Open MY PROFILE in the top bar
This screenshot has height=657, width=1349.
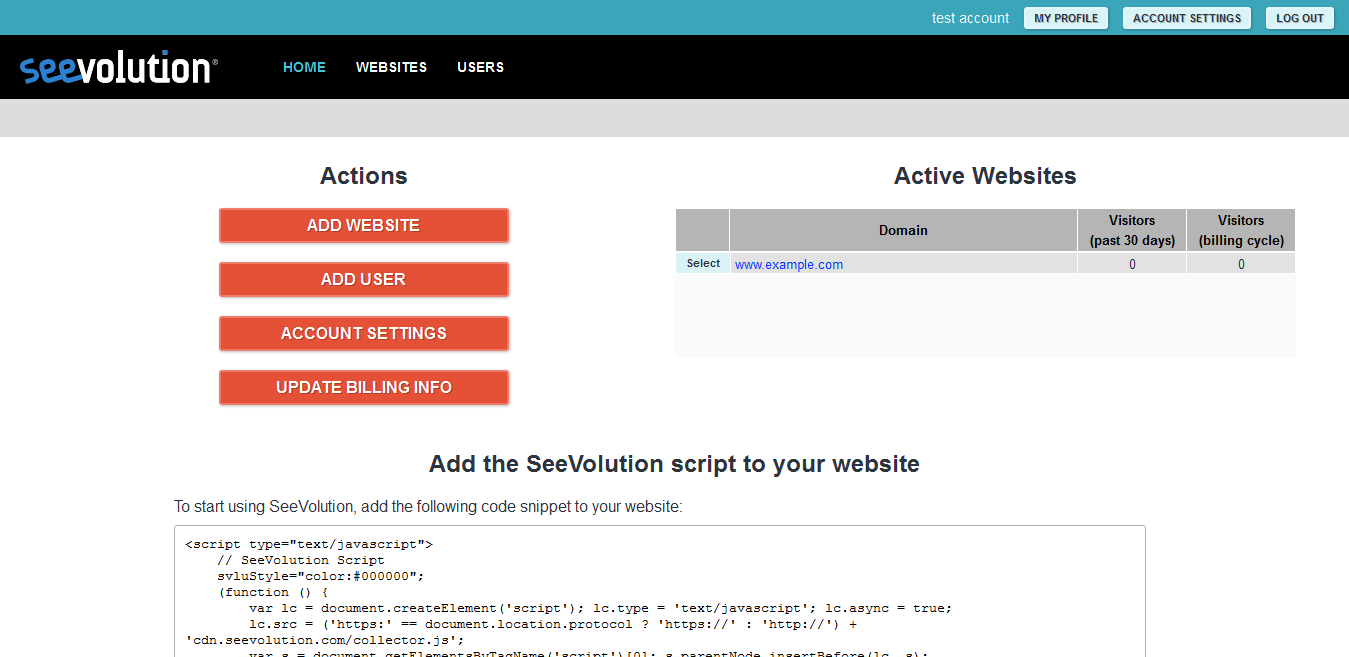[x=1065, y=18]
